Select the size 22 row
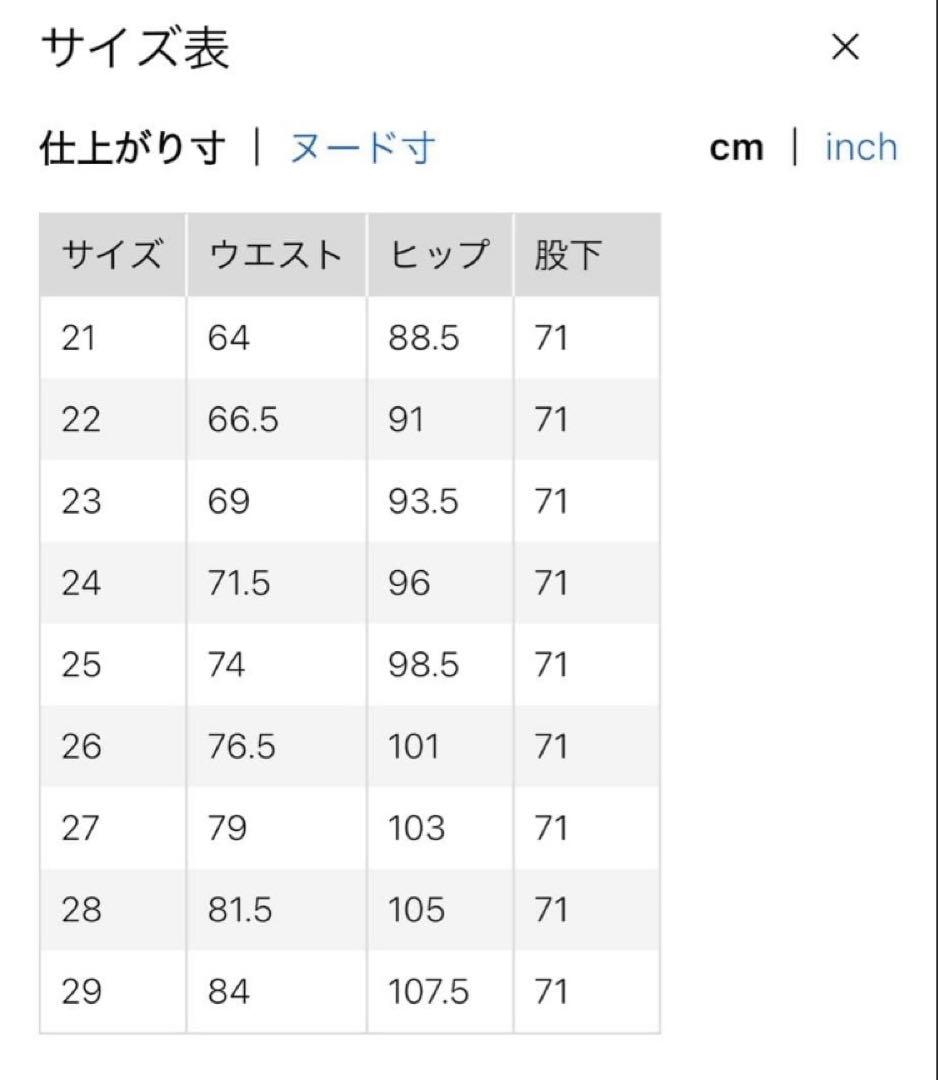This screenshot has height=1080, width=938. pos(81,420)
